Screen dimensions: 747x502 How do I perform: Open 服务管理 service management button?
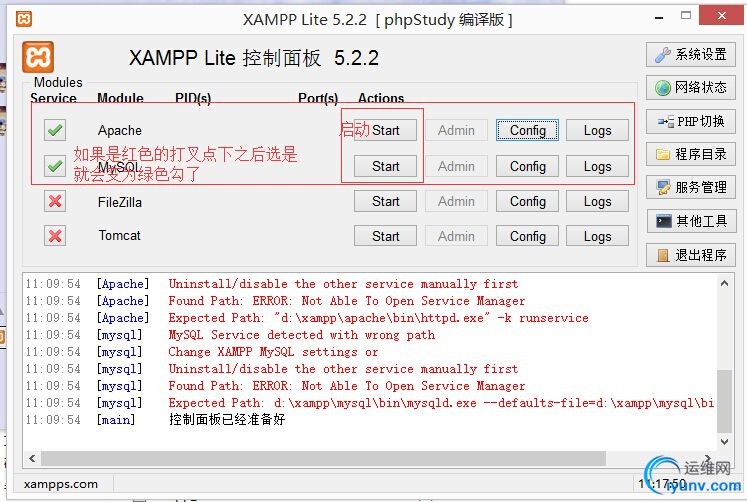(691, 187)
